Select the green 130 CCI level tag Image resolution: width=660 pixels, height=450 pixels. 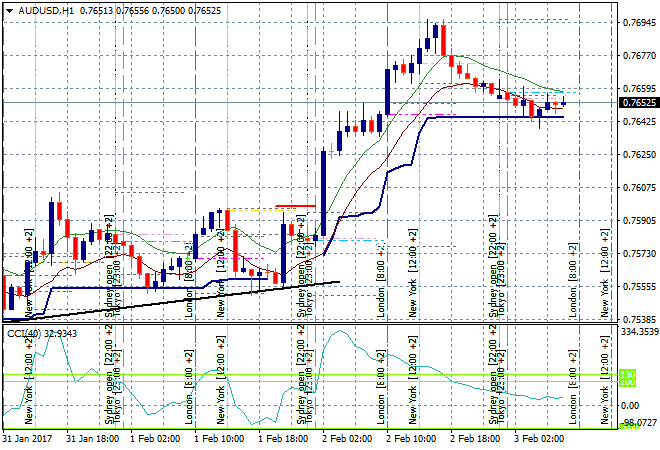point(629,376)
